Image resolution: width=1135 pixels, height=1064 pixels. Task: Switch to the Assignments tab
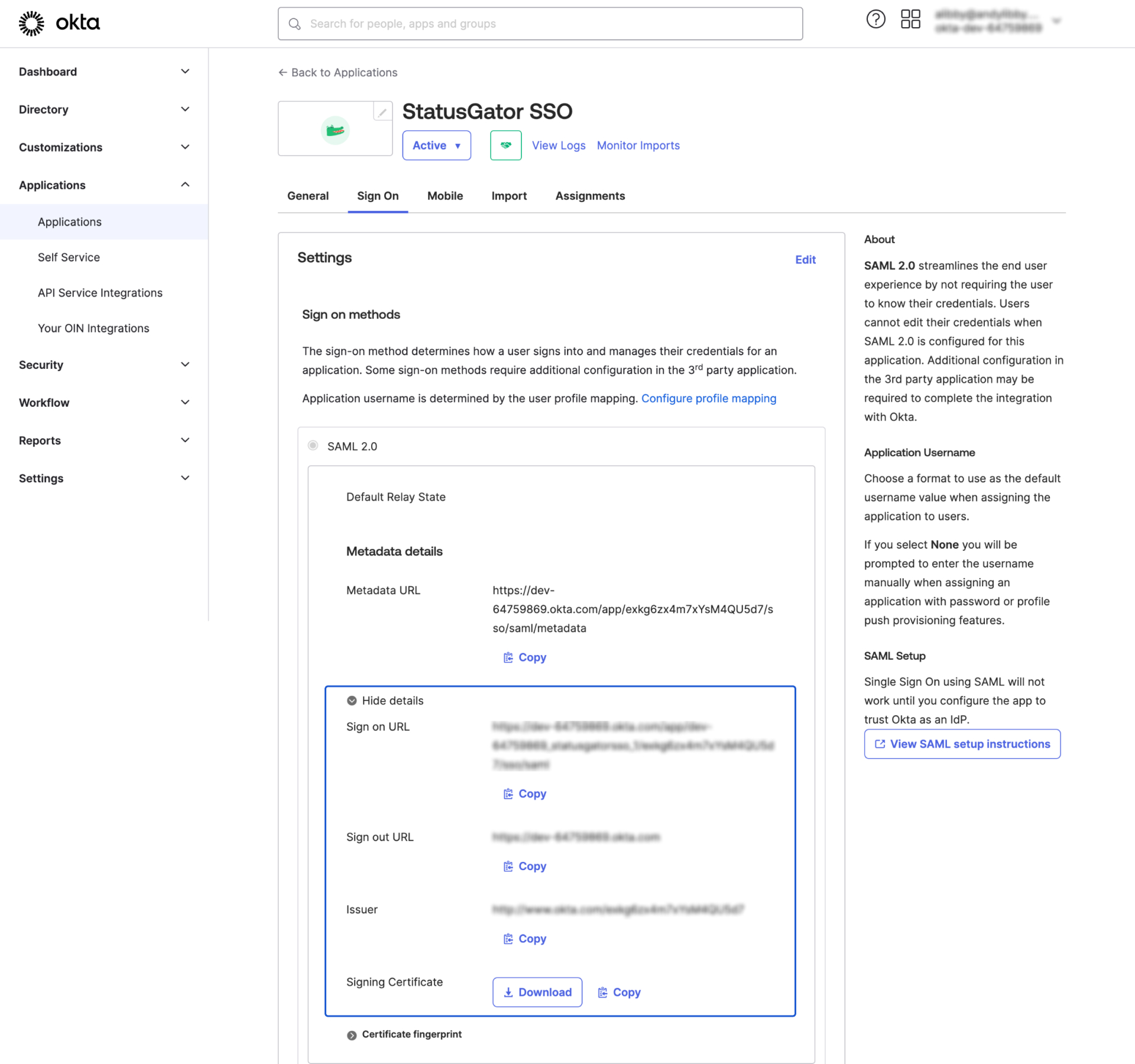pyautogui.click(x=589, y=196)
